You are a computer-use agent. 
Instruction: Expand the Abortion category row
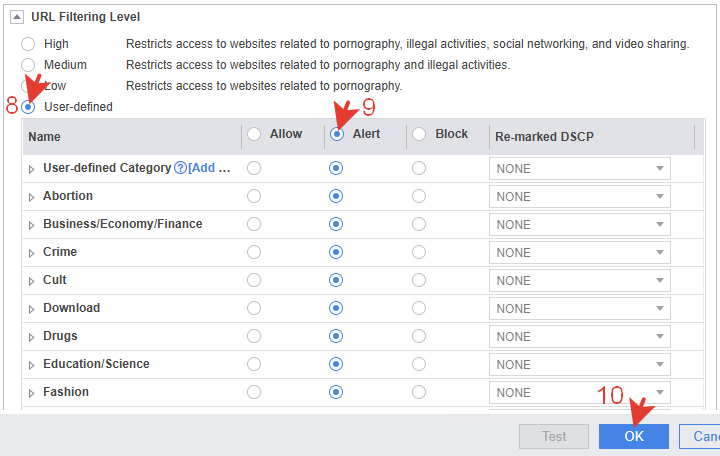coord(32,197)
